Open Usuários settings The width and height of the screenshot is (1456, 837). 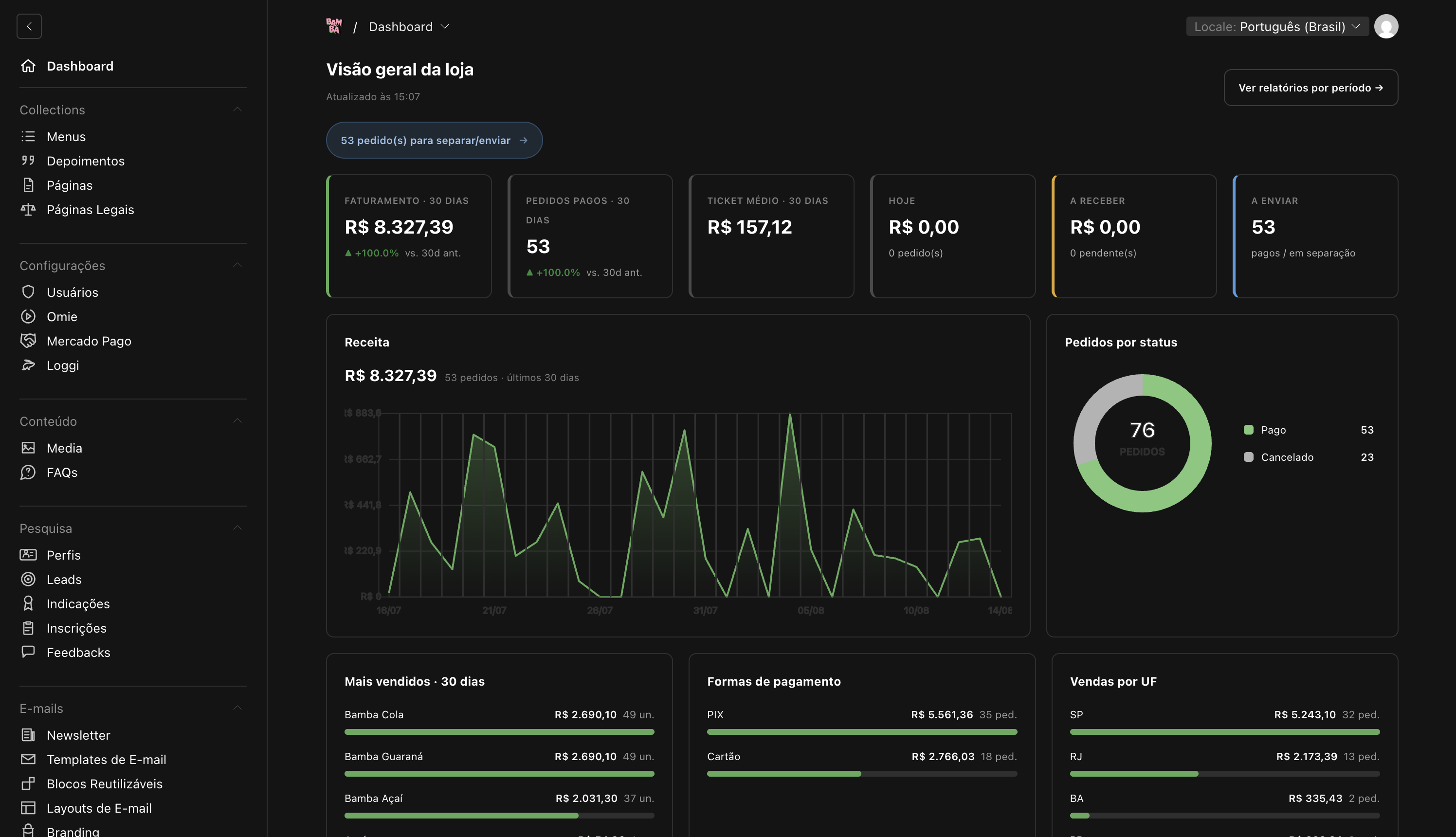tap(73, 292)
